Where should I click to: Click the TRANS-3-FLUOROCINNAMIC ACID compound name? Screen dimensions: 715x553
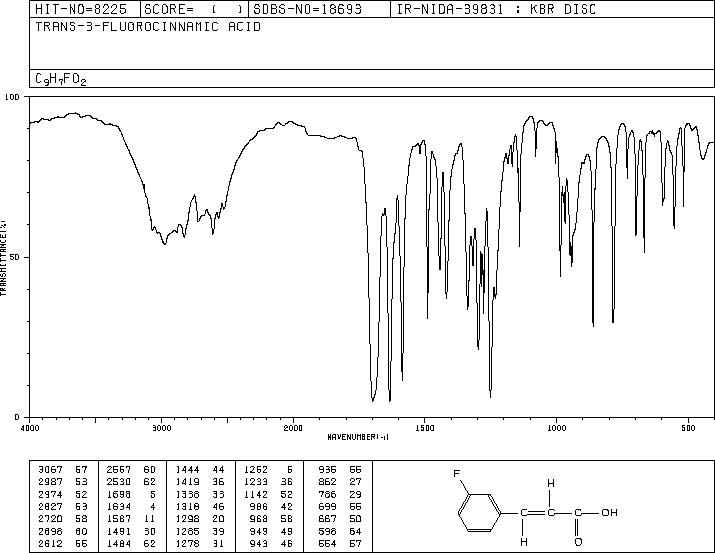tap(148, 26)
